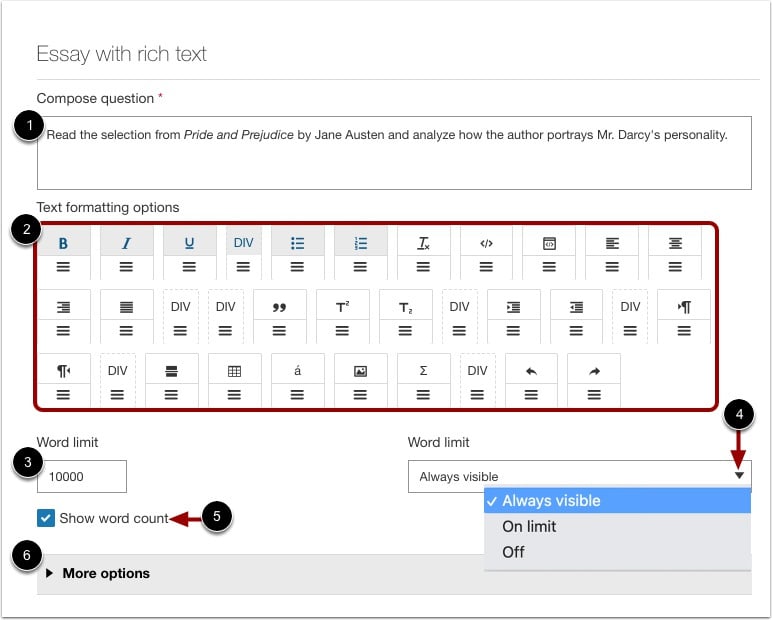The width and height of the screenshot is (772, 620).
Task: Click inside the Compose question text box
Action: (x=394, y=153)
